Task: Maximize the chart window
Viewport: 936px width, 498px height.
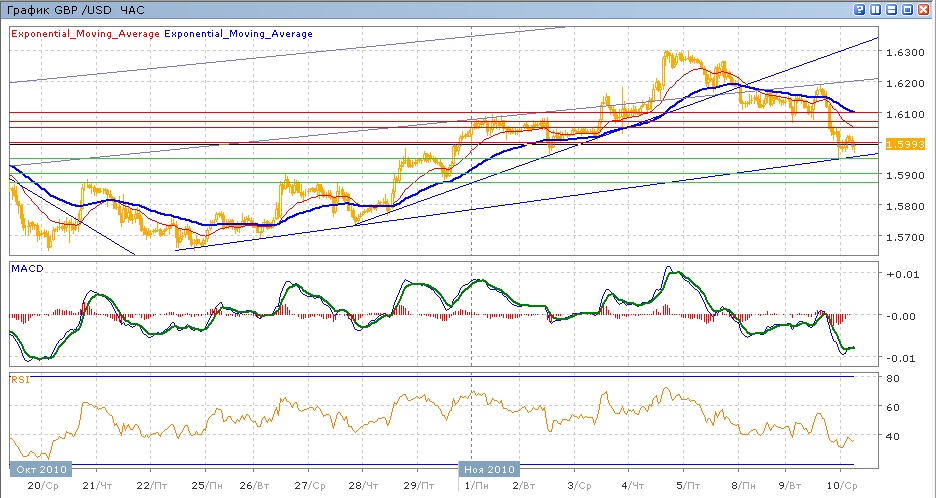Action: (x=908, y=9)
